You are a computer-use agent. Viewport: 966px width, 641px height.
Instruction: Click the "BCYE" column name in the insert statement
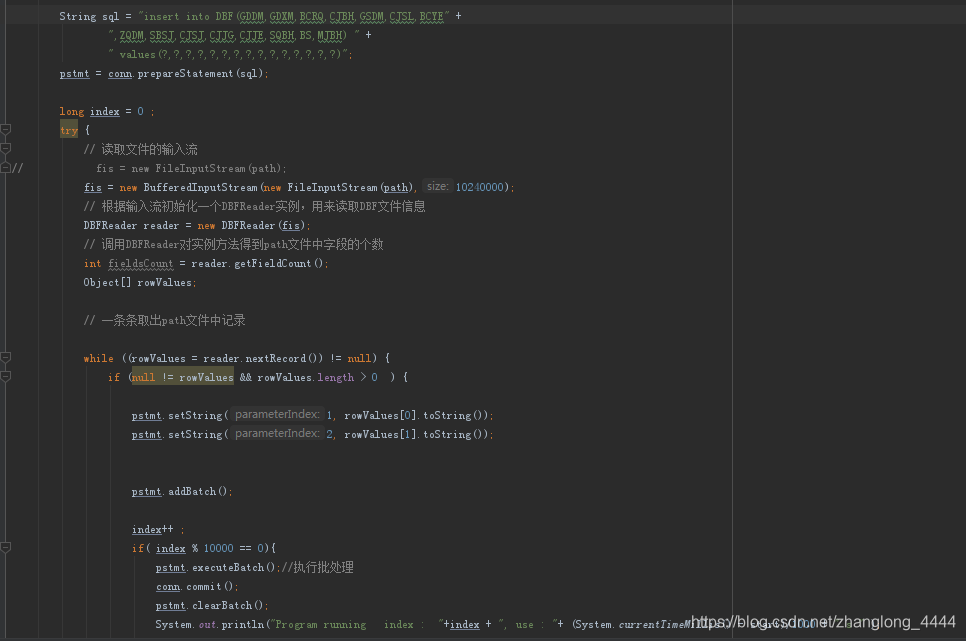pos(430,15)
